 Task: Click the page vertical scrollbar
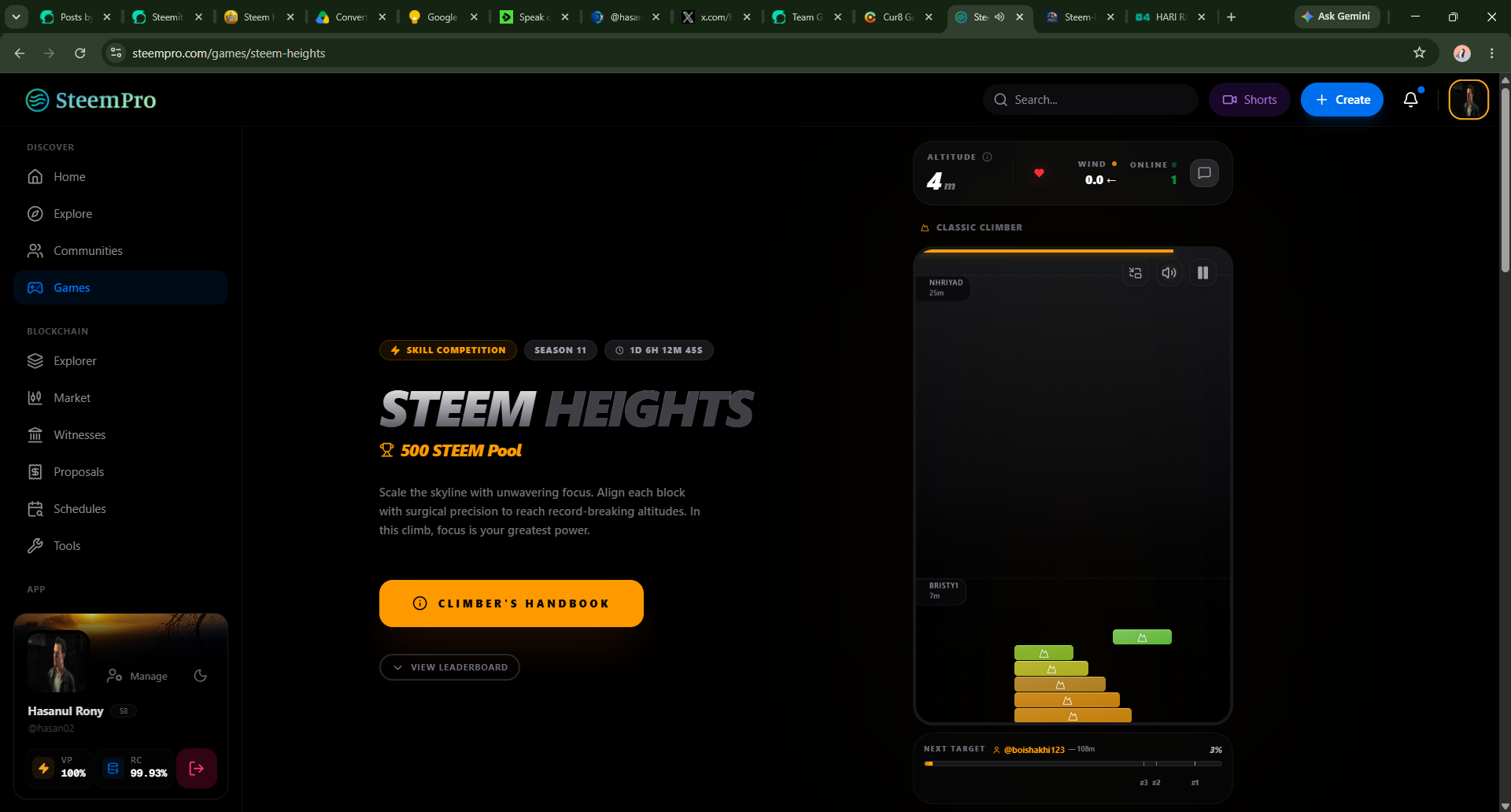click(x=1505, y=179)
